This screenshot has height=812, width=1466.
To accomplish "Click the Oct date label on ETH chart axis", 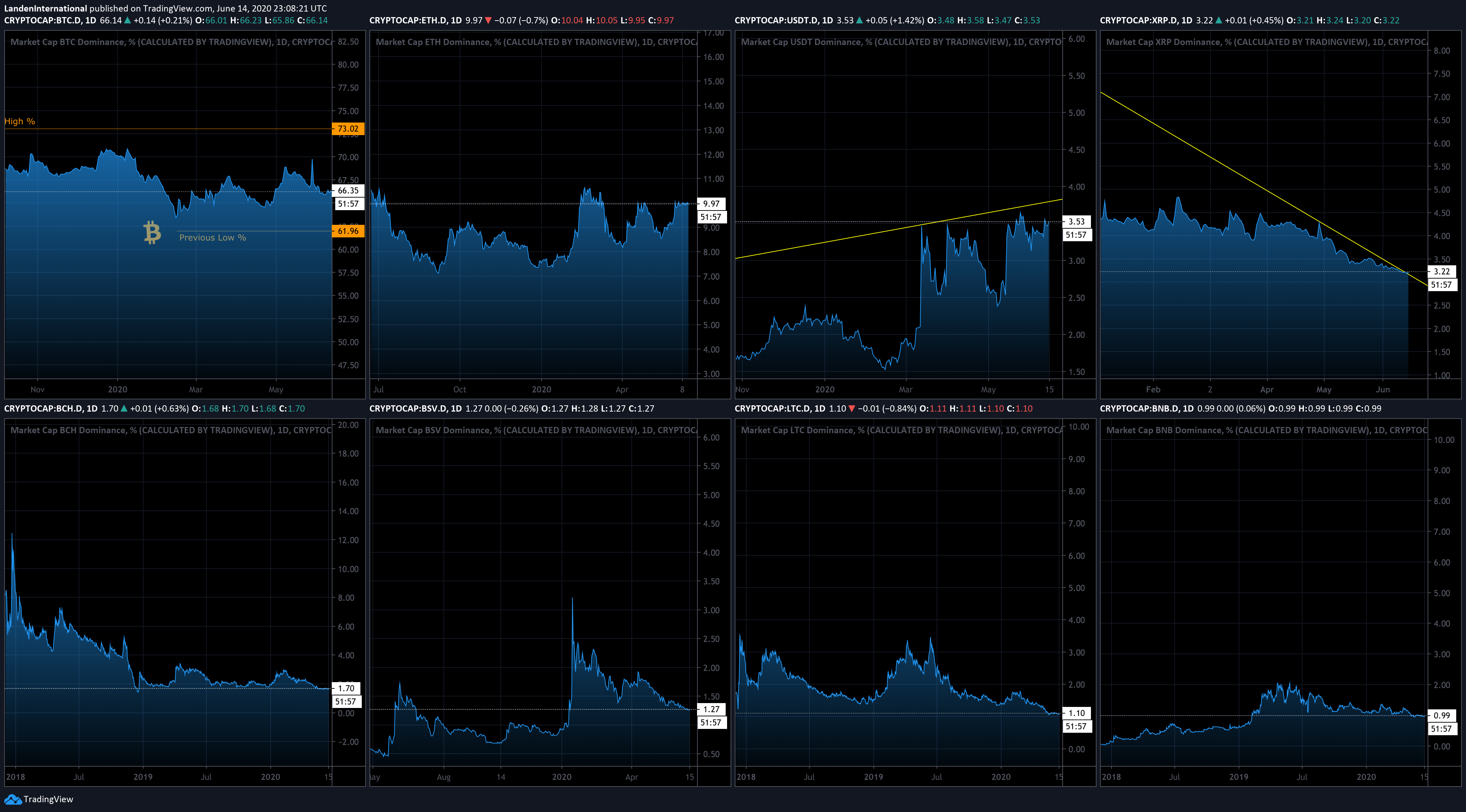I will (x=459, y=390).
